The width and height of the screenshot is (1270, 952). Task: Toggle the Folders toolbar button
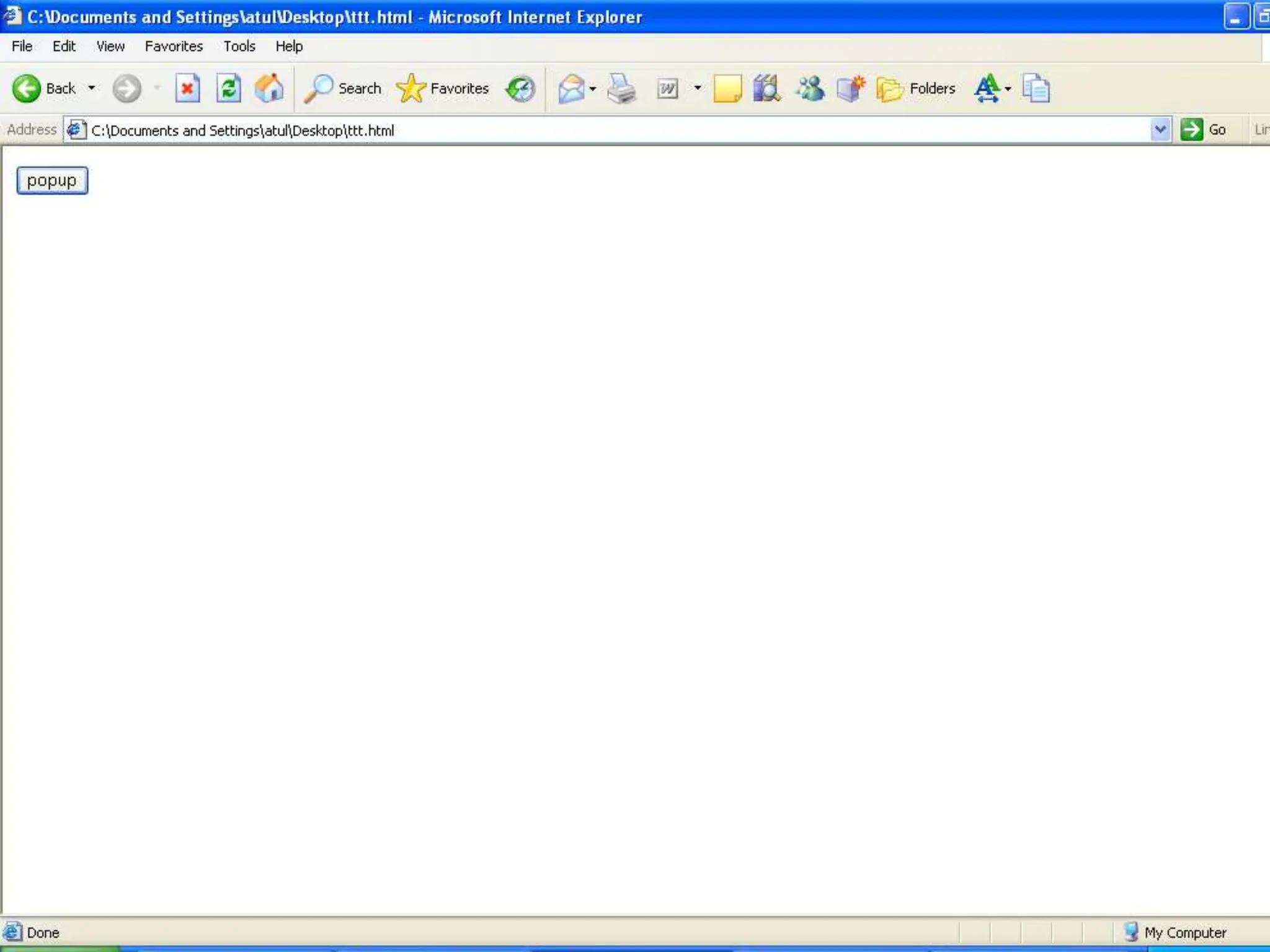point(916,89)
